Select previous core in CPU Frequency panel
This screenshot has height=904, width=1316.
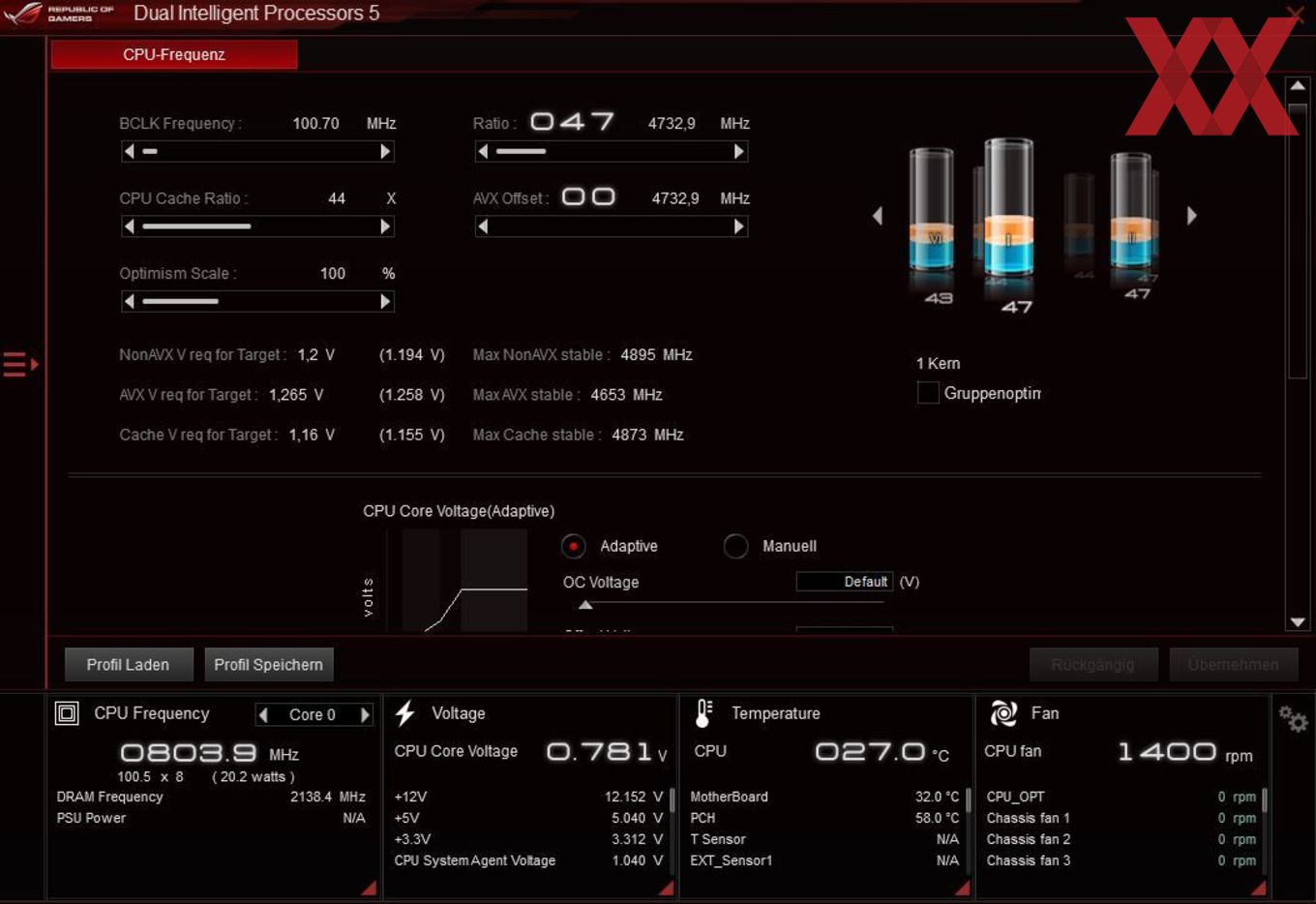pyautogui.click(x=263, y=715)
